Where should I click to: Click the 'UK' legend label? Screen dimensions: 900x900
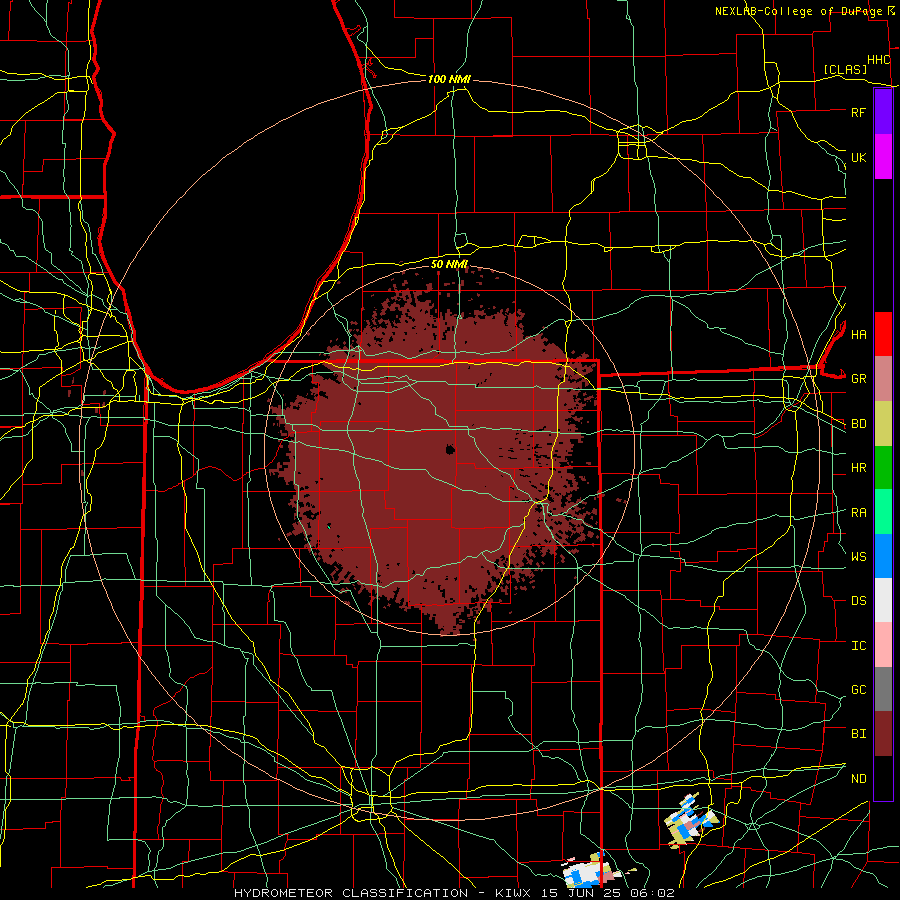tap(858, 157)
